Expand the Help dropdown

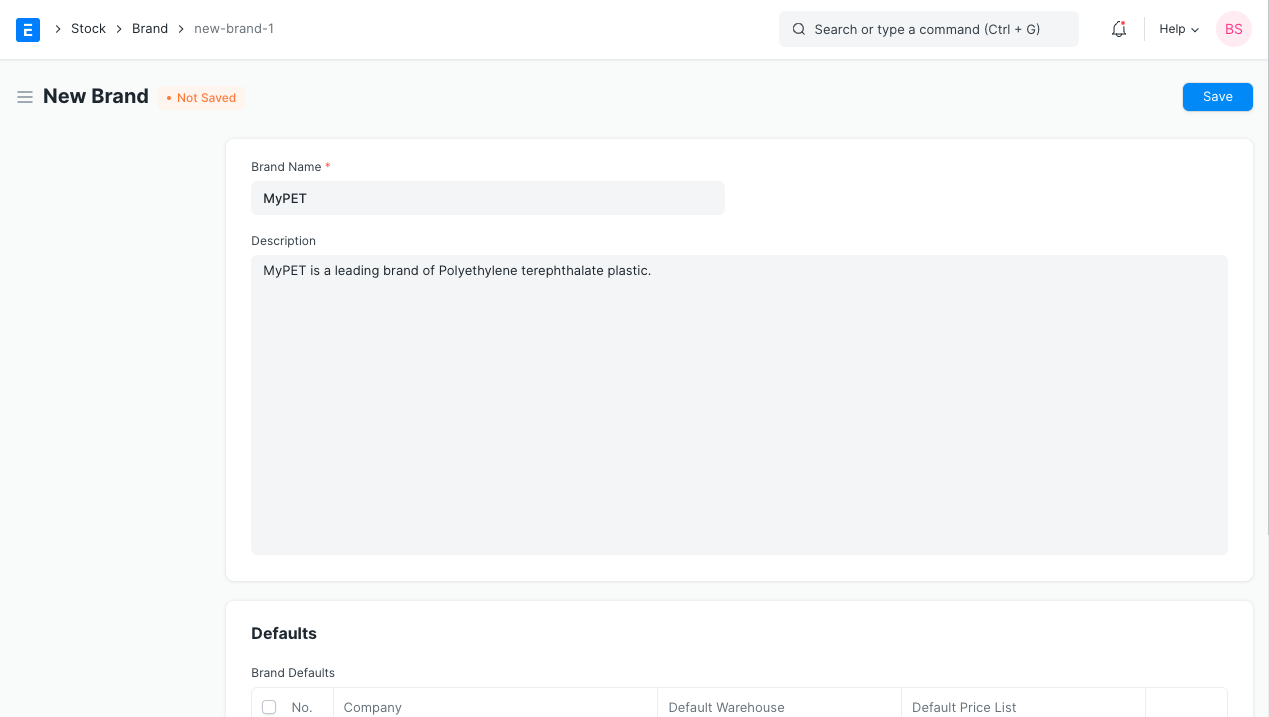(x=1178, y=29)
